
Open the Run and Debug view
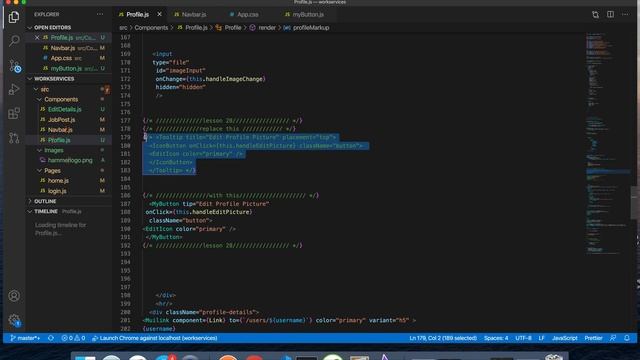[x=14, y=89]
